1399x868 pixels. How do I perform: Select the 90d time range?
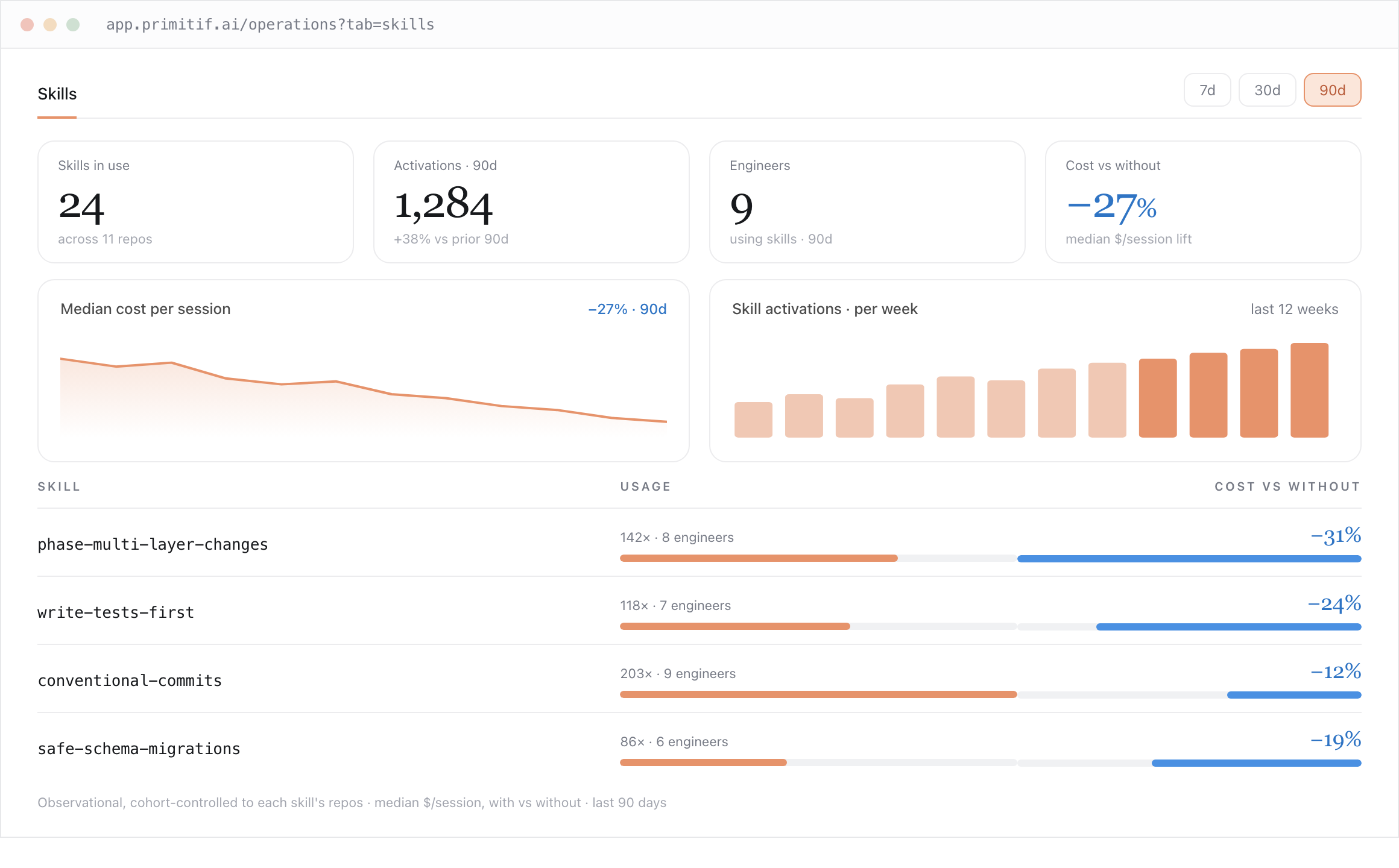click(x=1332, y=90)
